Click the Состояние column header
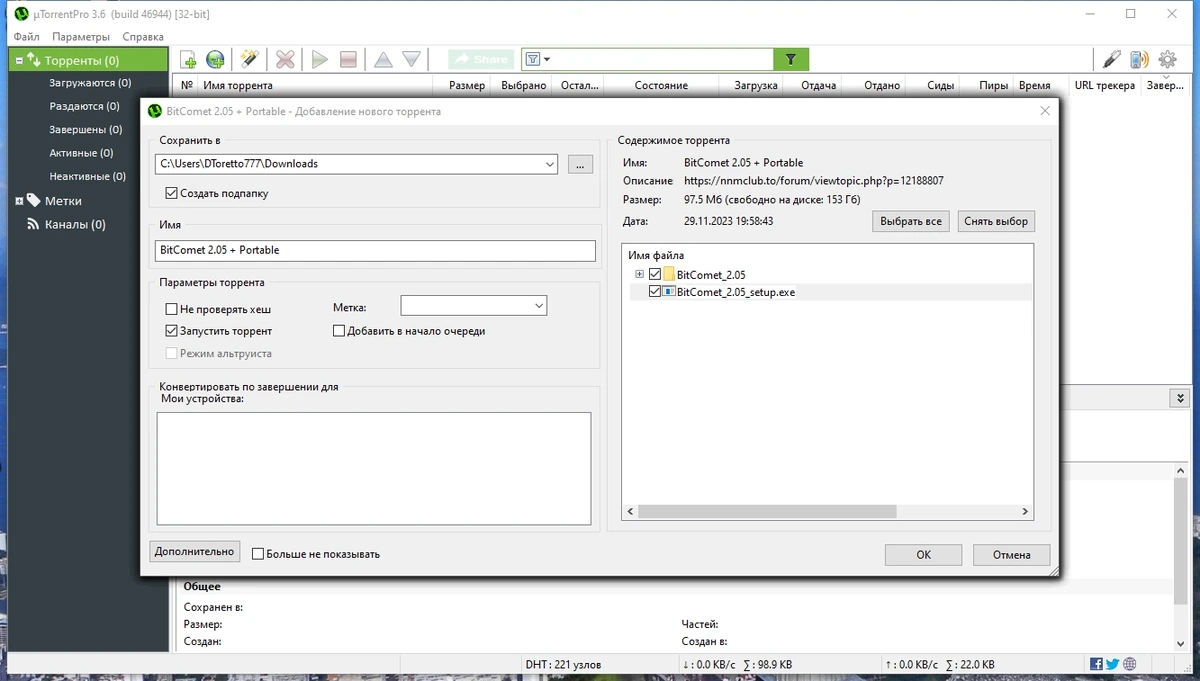 tap(660, 85)
